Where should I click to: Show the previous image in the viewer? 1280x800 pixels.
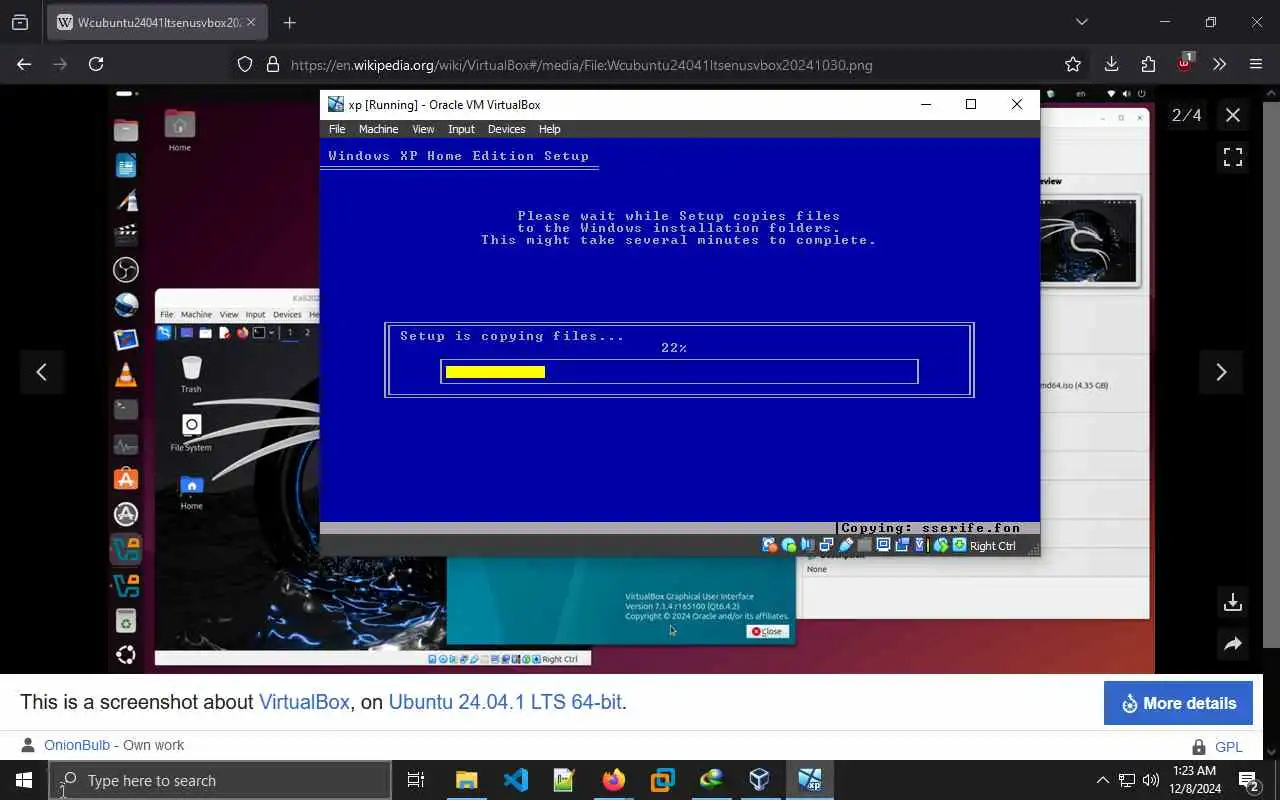pyautogui.click(x=41, y=372)
